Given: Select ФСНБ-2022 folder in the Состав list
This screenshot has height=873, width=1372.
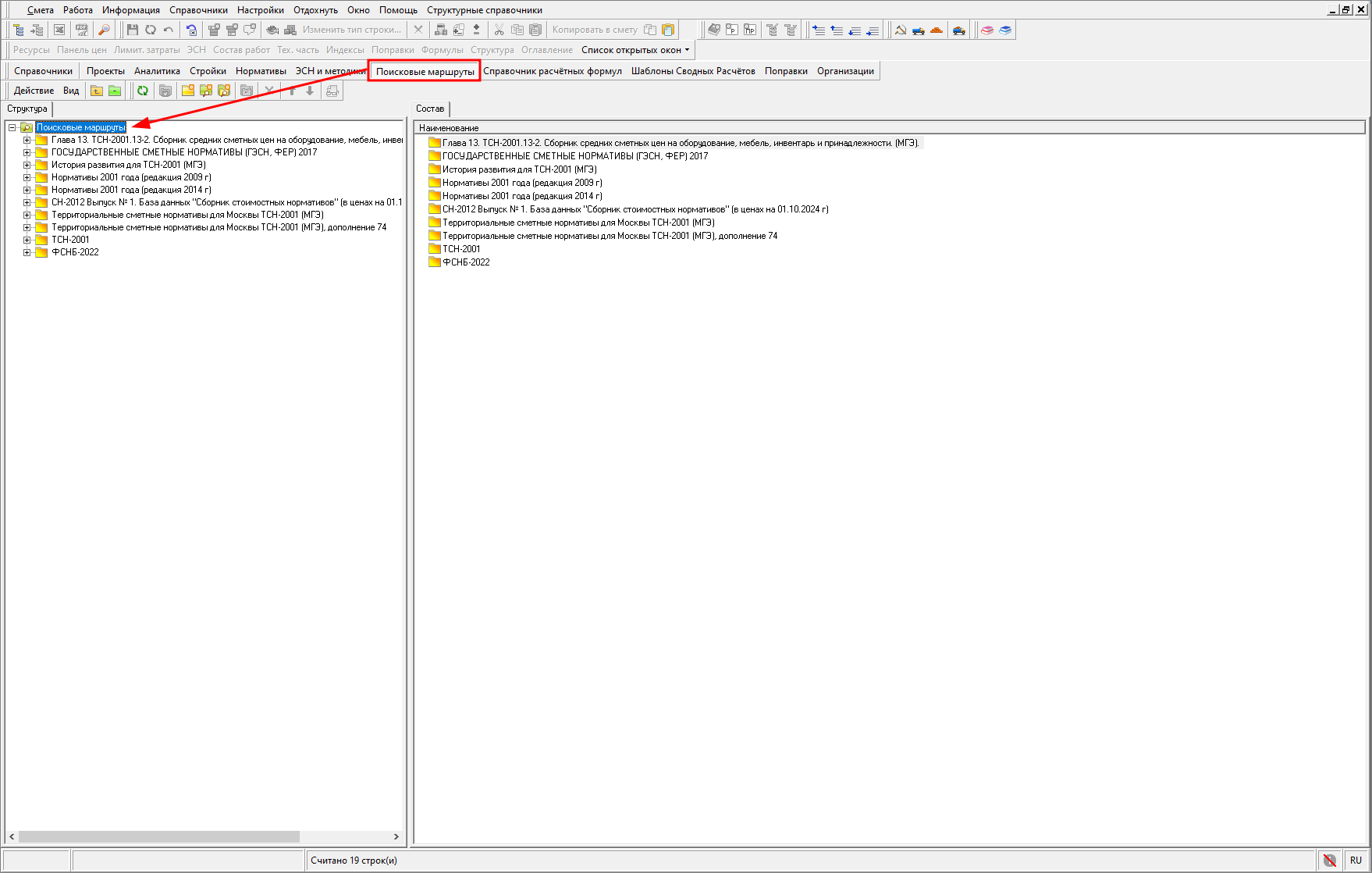Looking at the screenshot, I should point(466,262).
